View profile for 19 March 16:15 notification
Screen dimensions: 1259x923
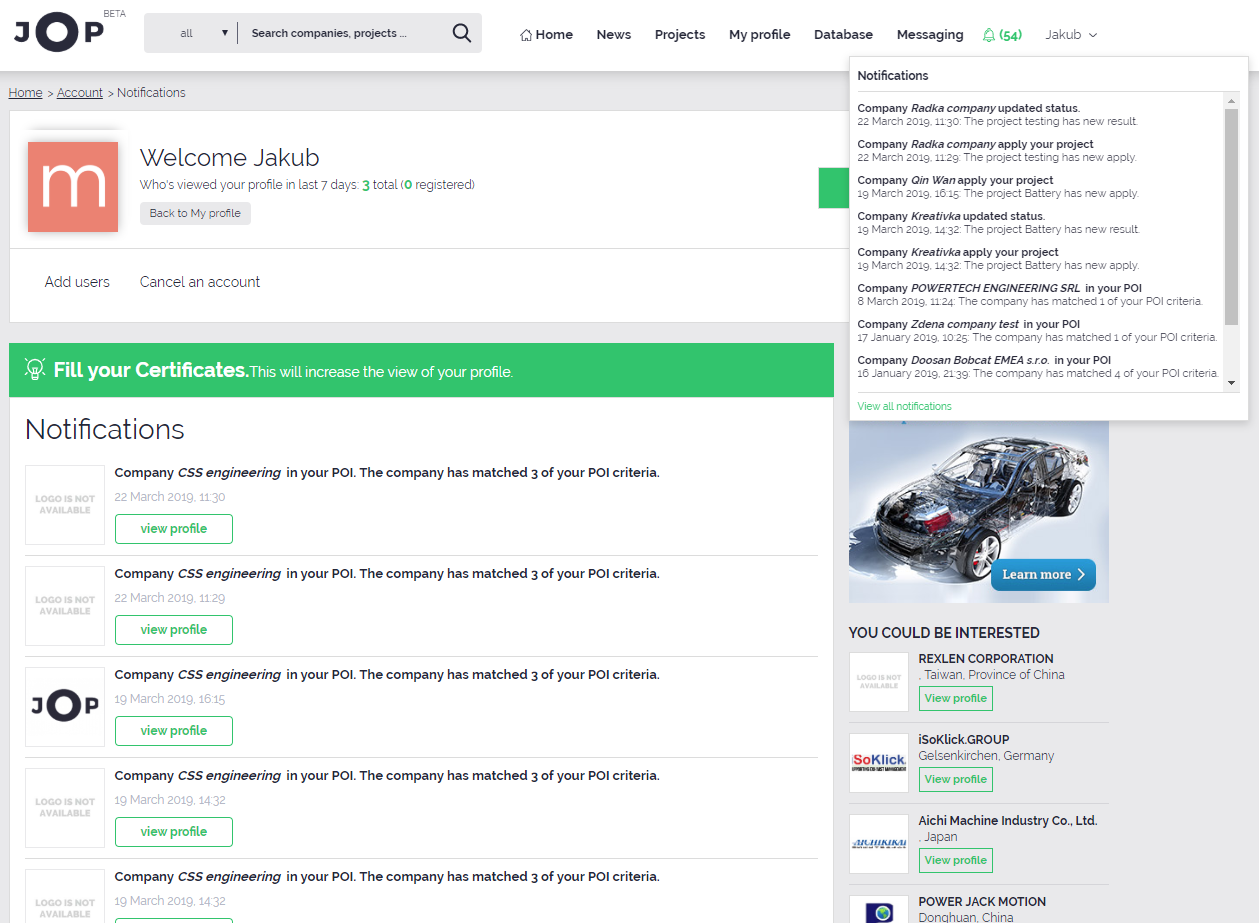click(174, 731)
